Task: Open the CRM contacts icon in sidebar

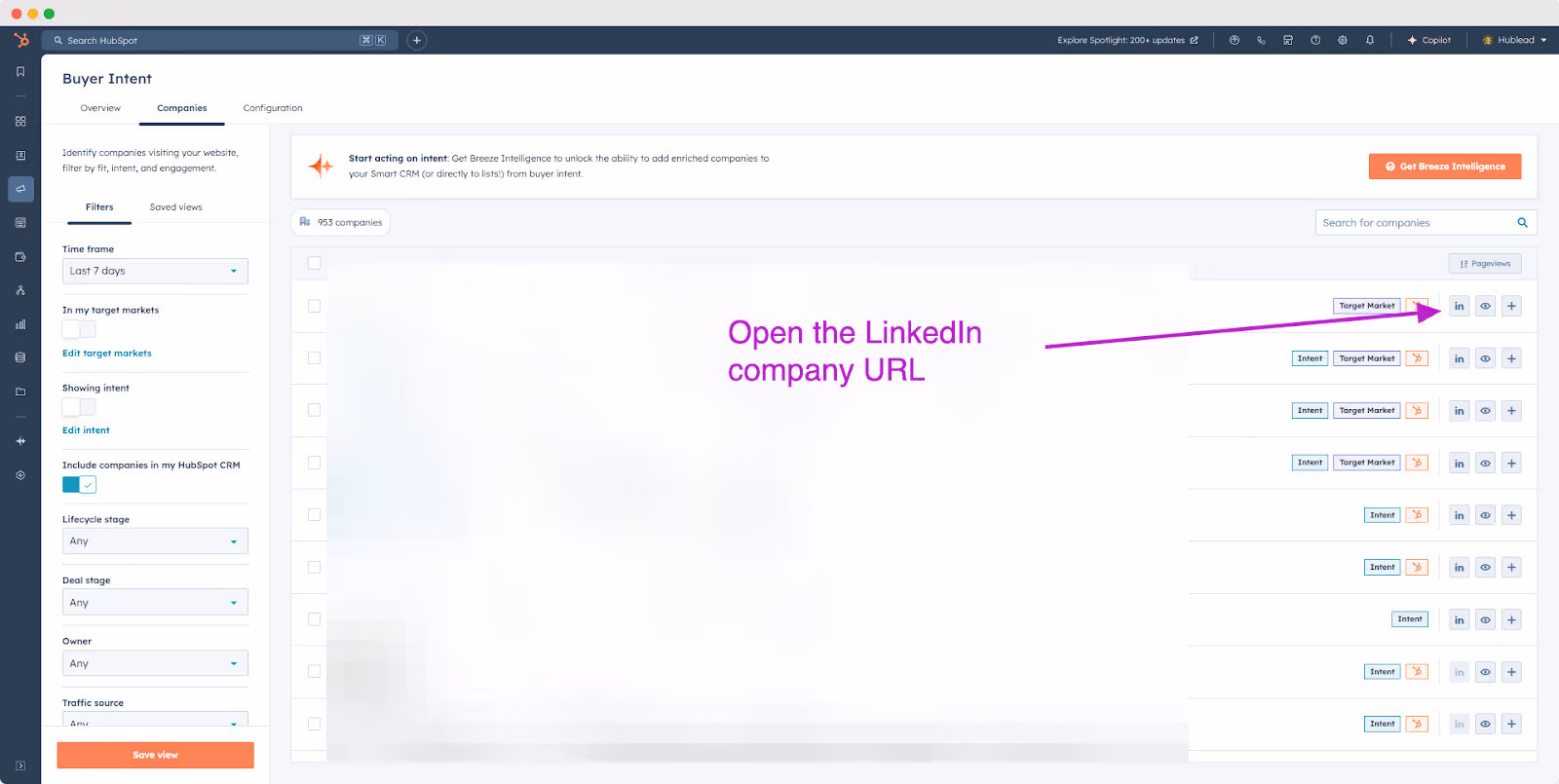Action: click(20, 156)
